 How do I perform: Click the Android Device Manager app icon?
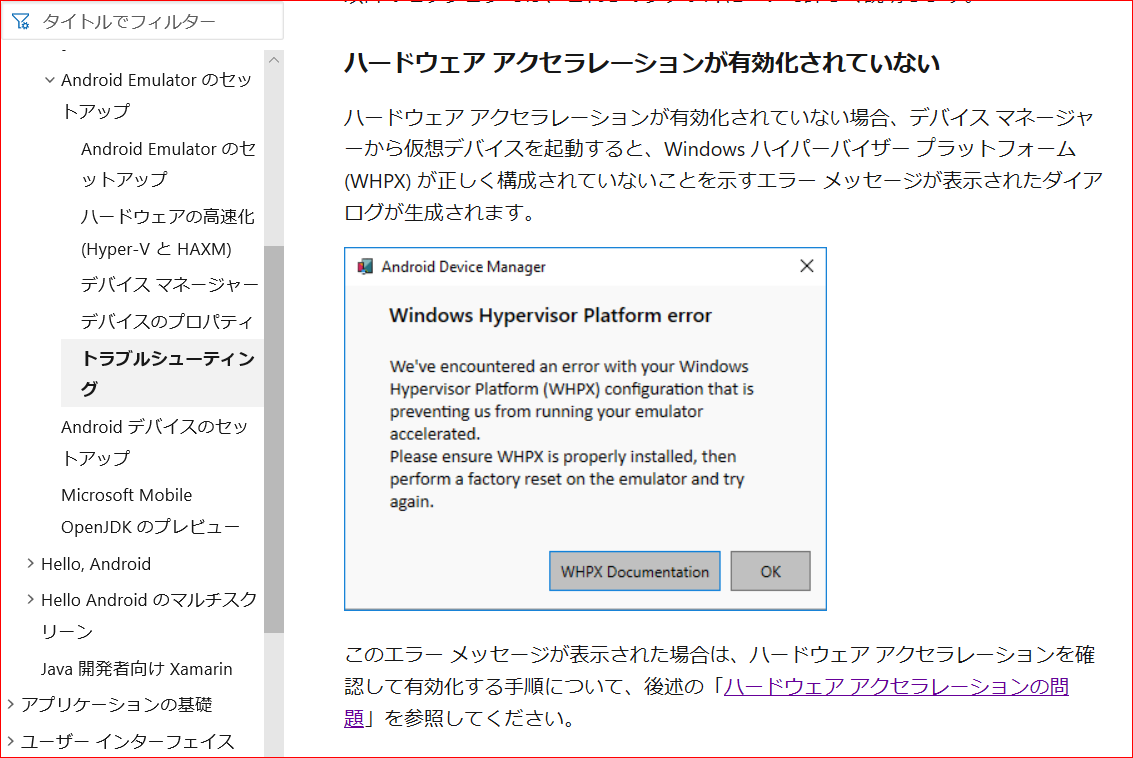[366, 267]
